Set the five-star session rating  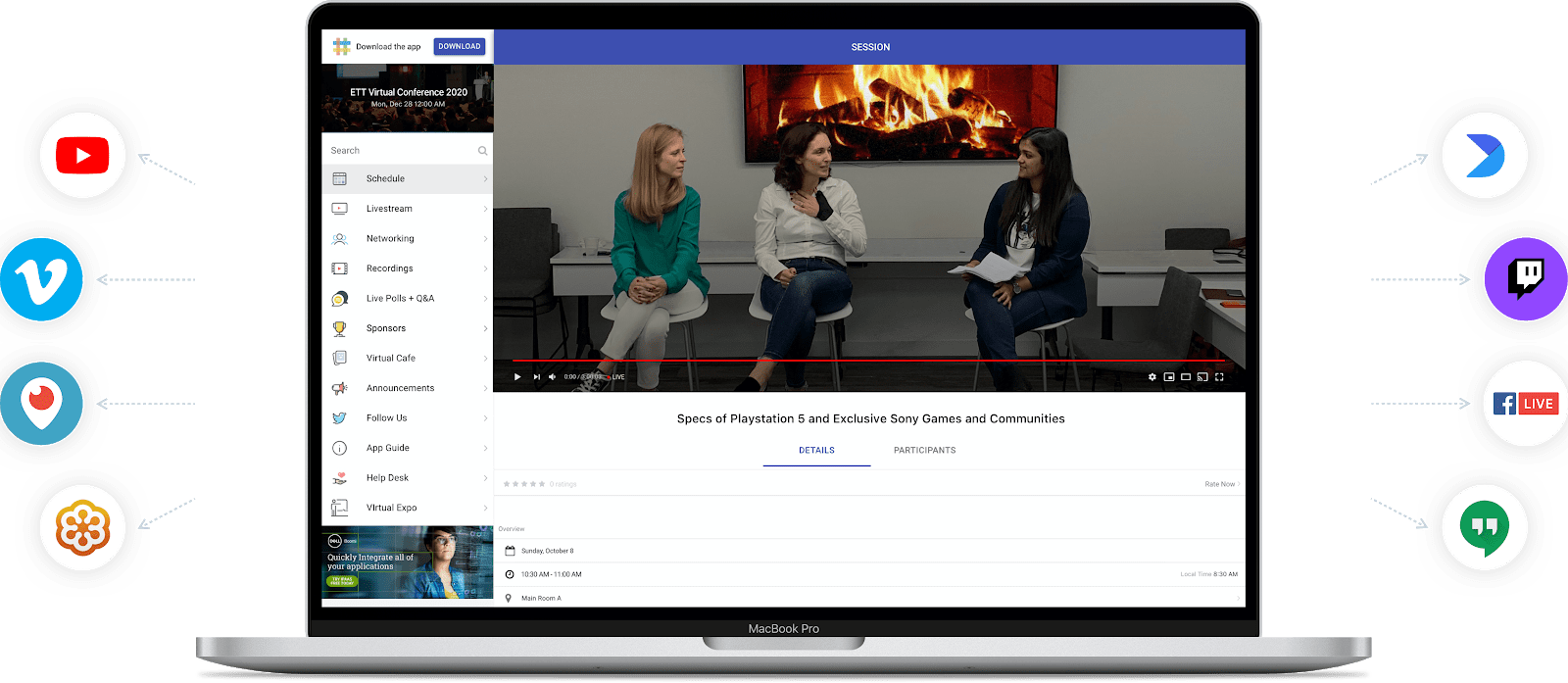click(x=523, y=484)
